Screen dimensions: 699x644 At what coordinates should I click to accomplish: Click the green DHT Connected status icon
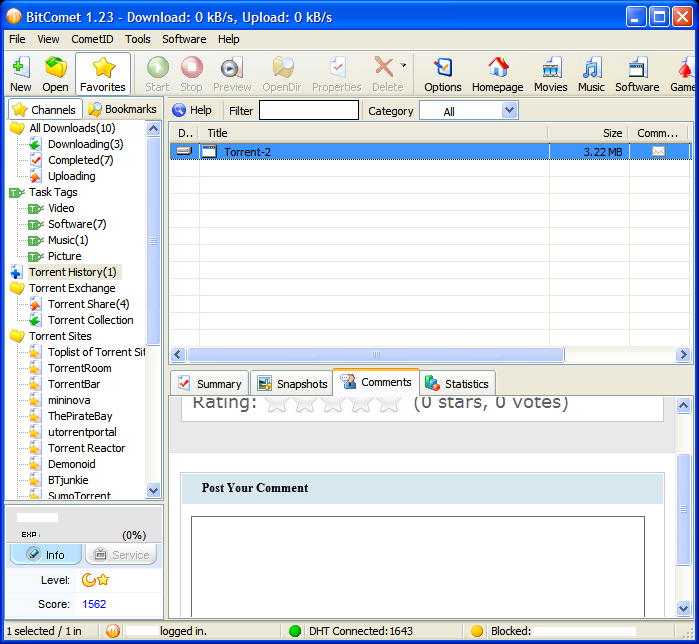295,632
